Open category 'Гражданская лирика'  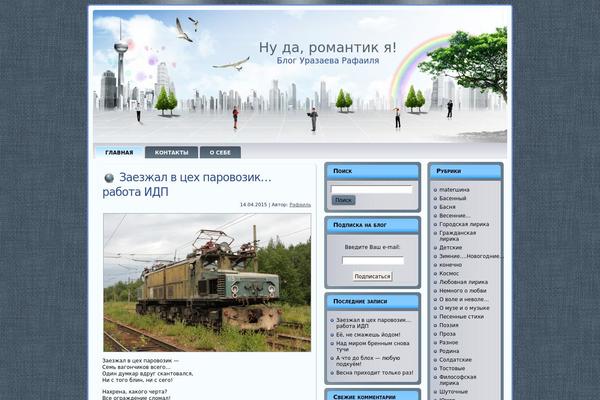coord(458,236)
